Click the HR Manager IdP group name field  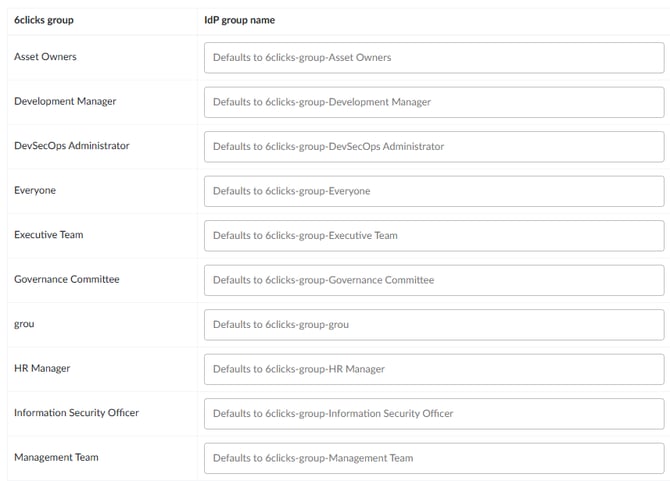pyautogui.click(x=433, y=369)
